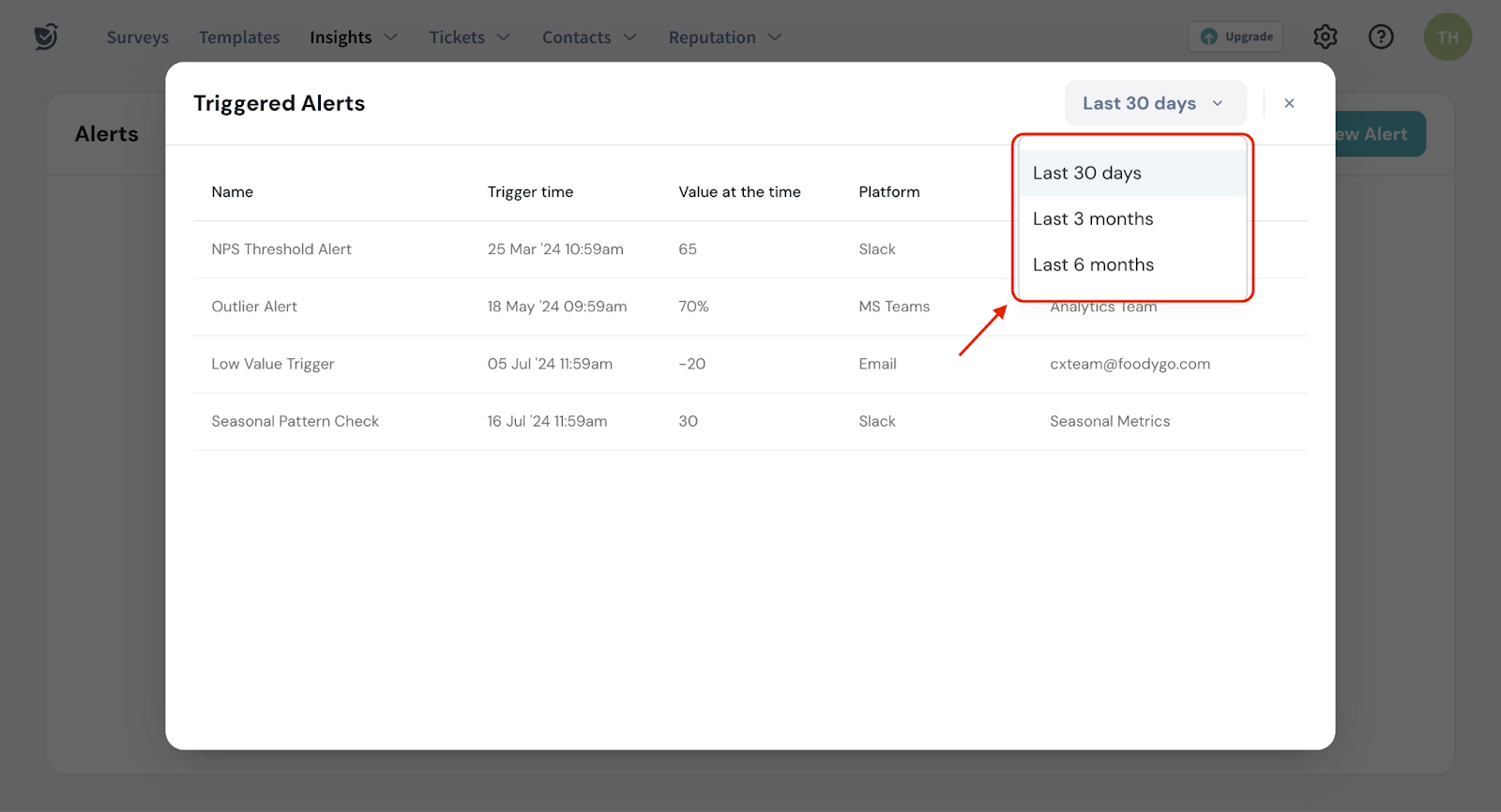Select the NPS Threshold Alert row

[x=281, y=249]
